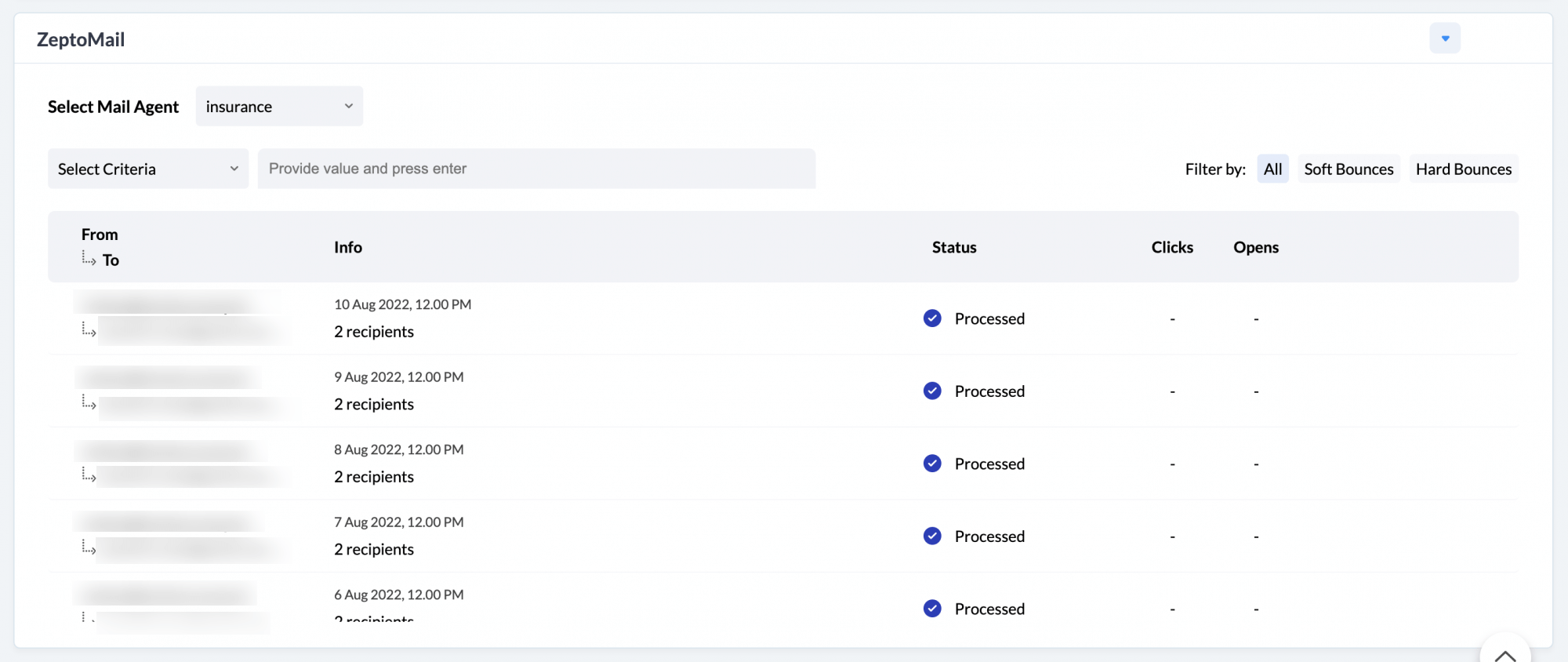This screenshot has height=662, width=1568.
Task: Click the ZeptoMail panel collapse arrow
Action: point(1444,38)
